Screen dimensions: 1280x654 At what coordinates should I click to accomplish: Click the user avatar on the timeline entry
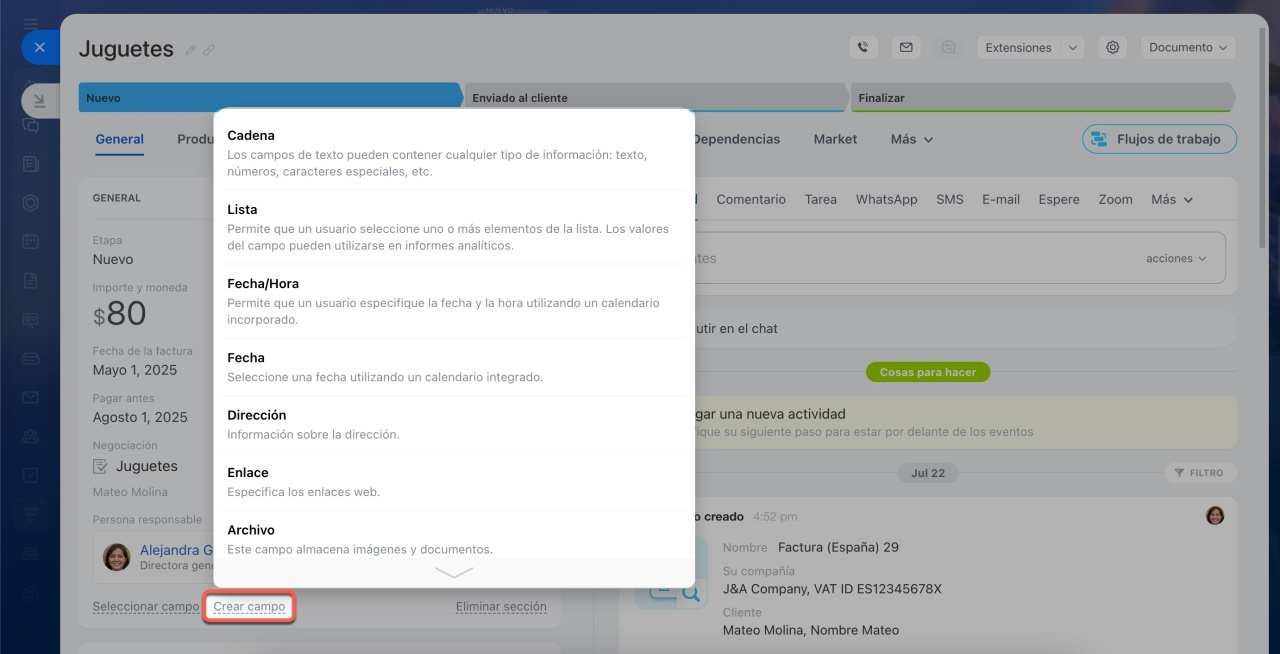click(x=1215, y=516)
